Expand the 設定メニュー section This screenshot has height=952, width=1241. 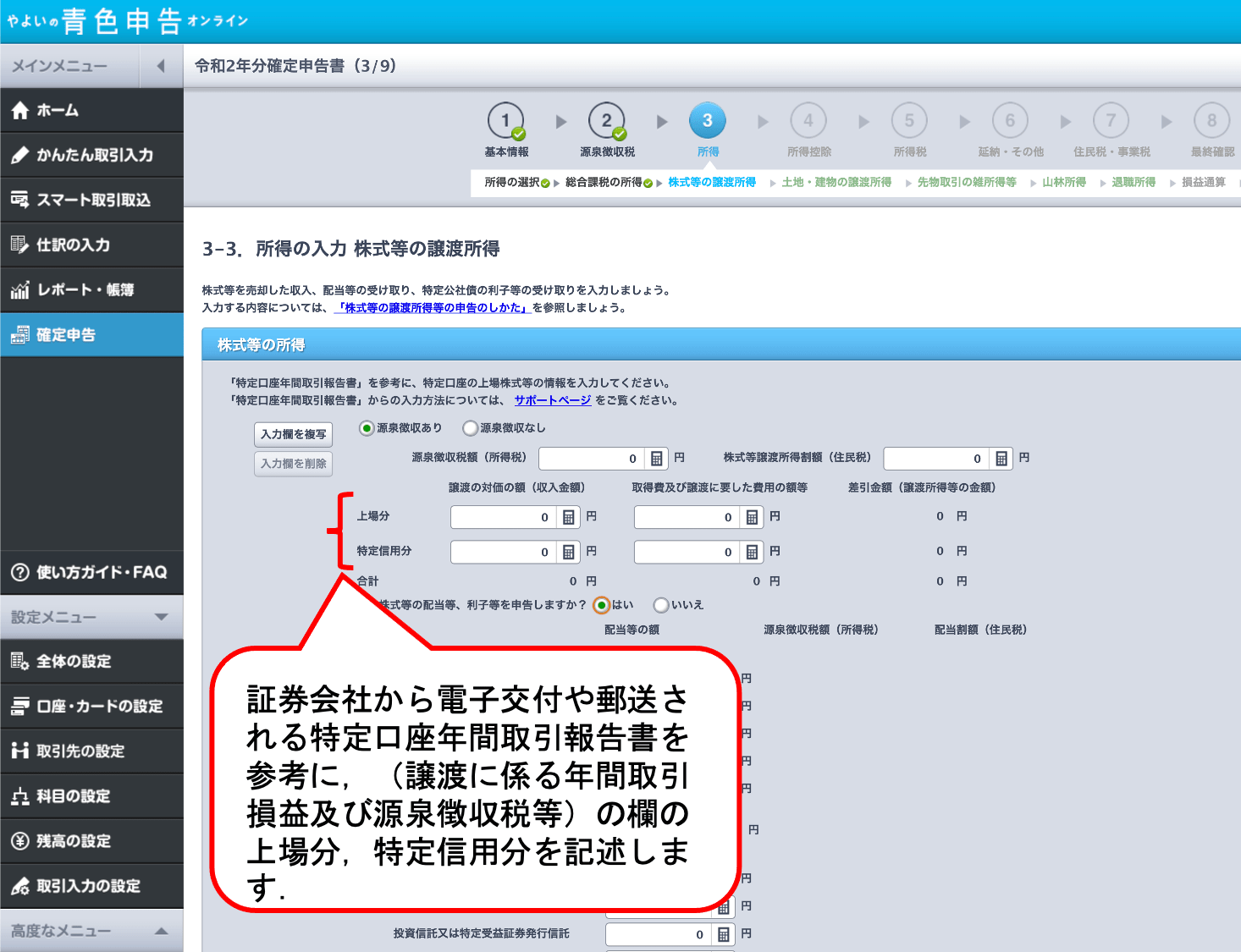[x=161, y=617]
